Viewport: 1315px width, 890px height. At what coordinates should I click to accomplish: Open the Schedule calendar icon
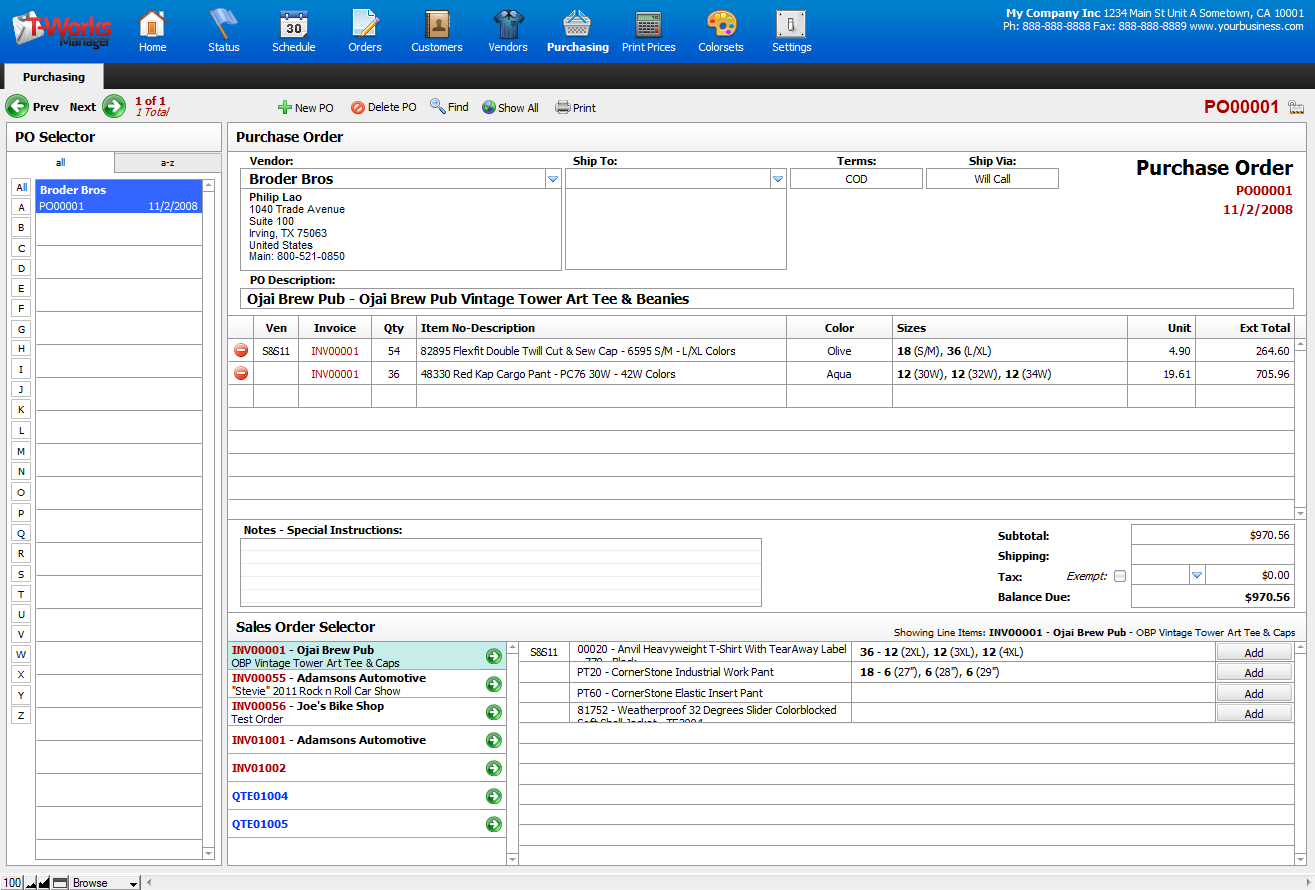(x=294, y=23)
